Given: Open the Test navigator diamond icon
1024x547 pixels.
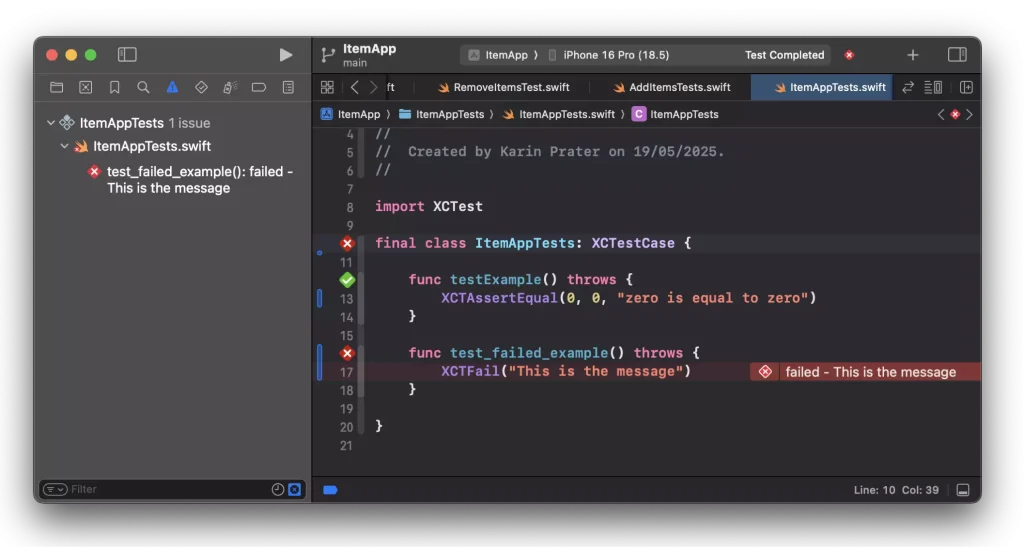Looking at the screenshot, I should [x=201, y=88].
